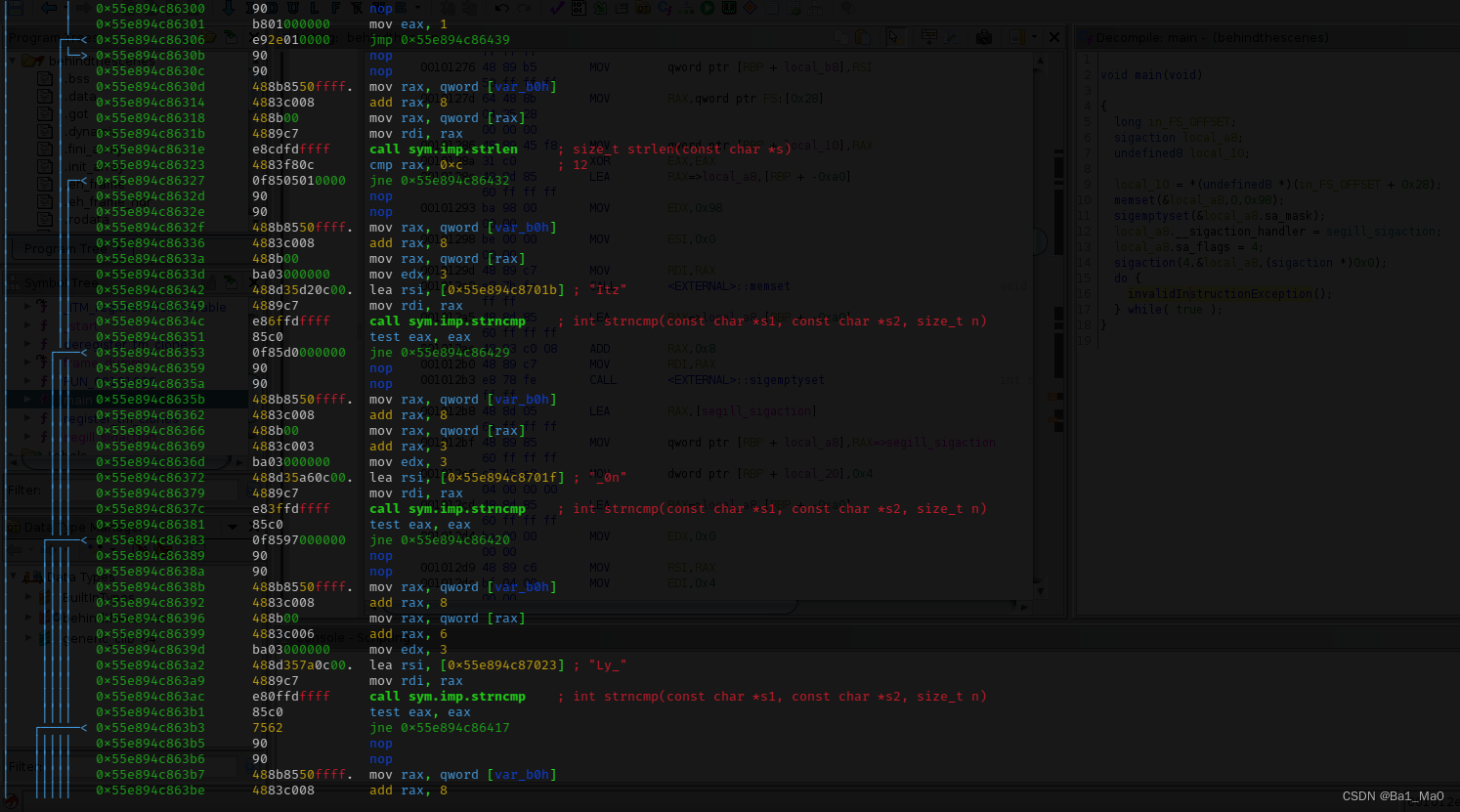The width and height of the screenshot is (1460, 812).
Task: Click the jne 0x55e894c86417 instruction
Action: tap(440, 728)
